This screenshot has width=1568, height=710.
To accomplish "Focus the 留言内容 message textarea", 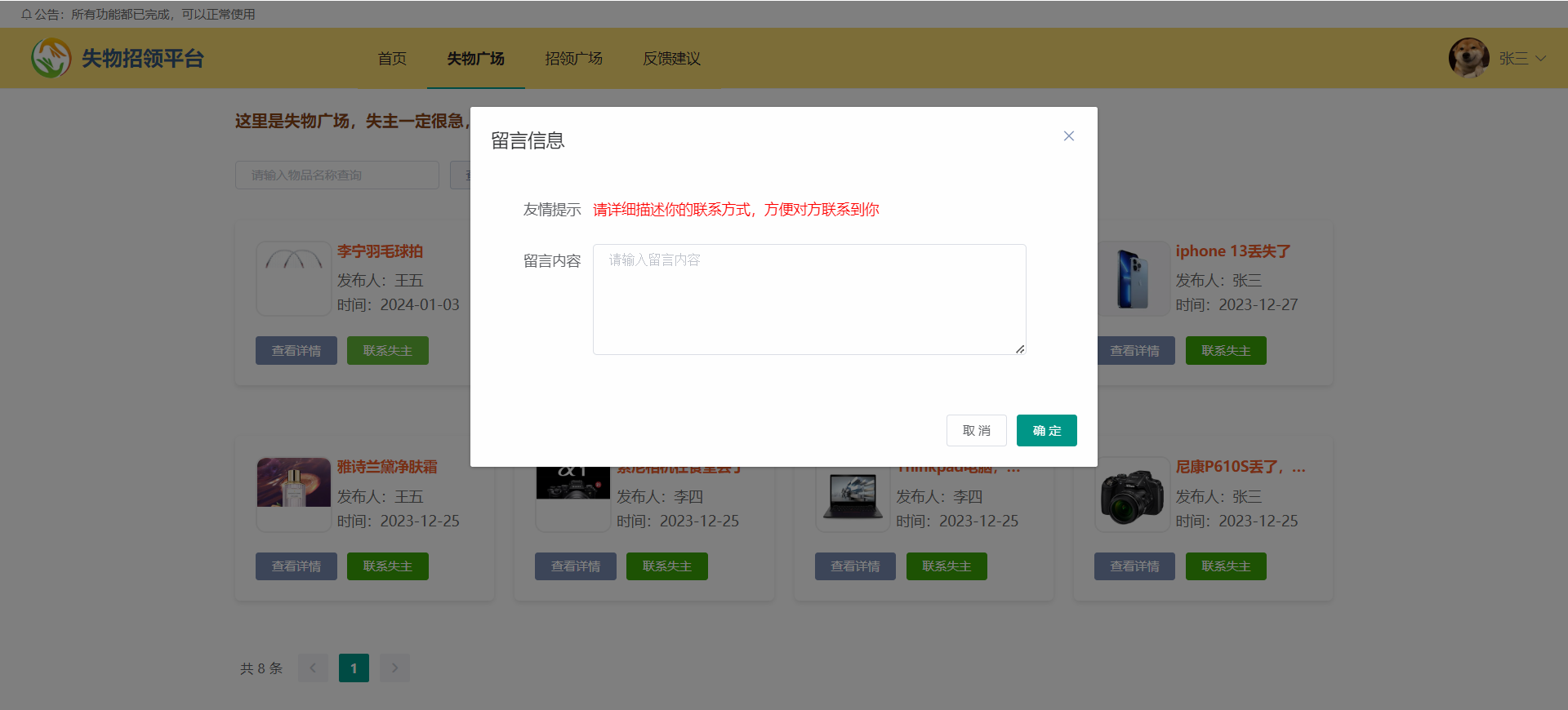I will (809, 300).
